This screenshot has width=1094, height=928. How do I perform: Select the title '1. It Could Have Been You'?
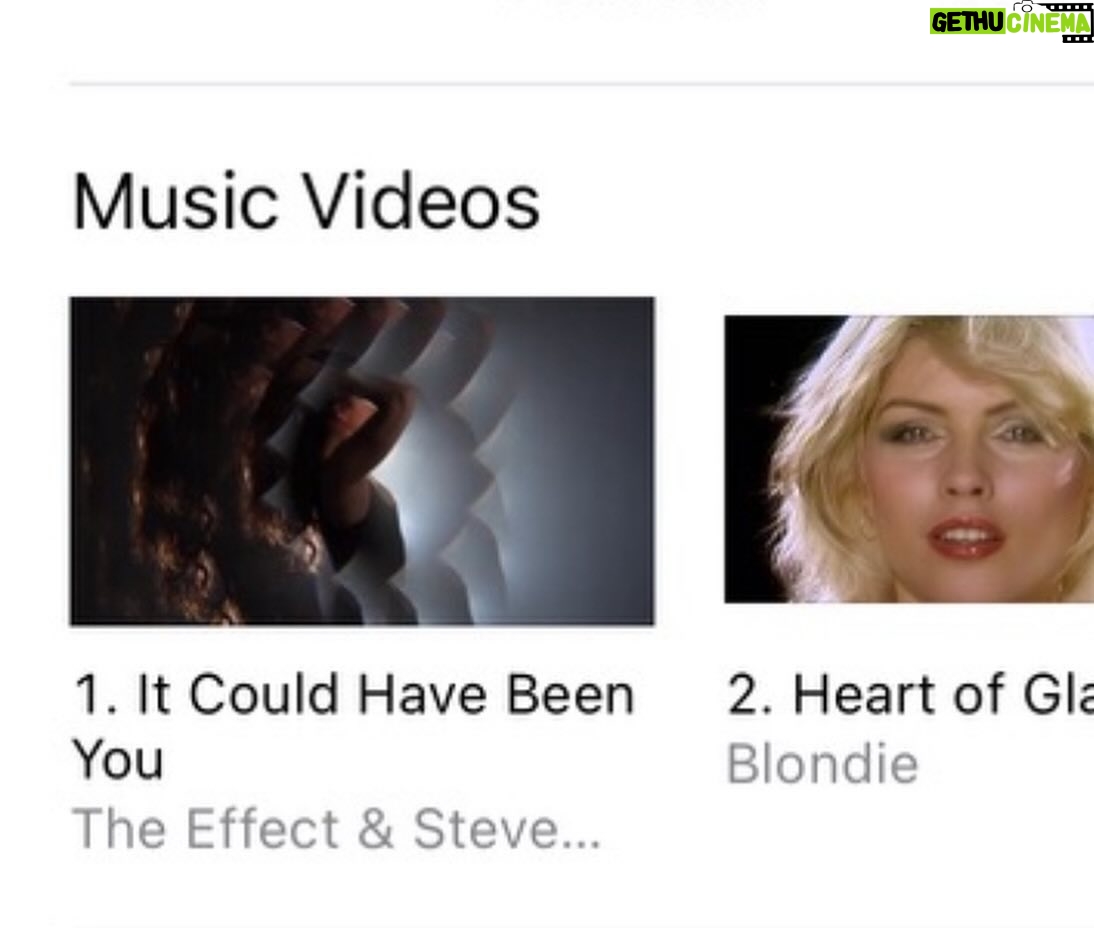354,726
